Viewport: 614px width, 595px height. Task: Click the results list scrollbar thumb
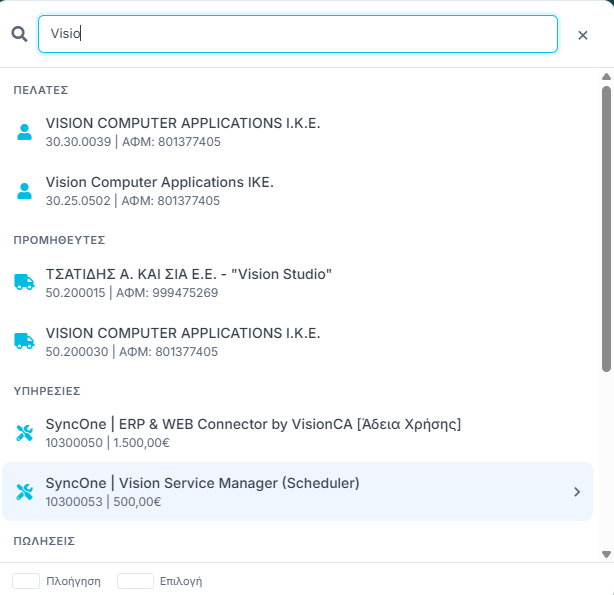coord(606,230)
